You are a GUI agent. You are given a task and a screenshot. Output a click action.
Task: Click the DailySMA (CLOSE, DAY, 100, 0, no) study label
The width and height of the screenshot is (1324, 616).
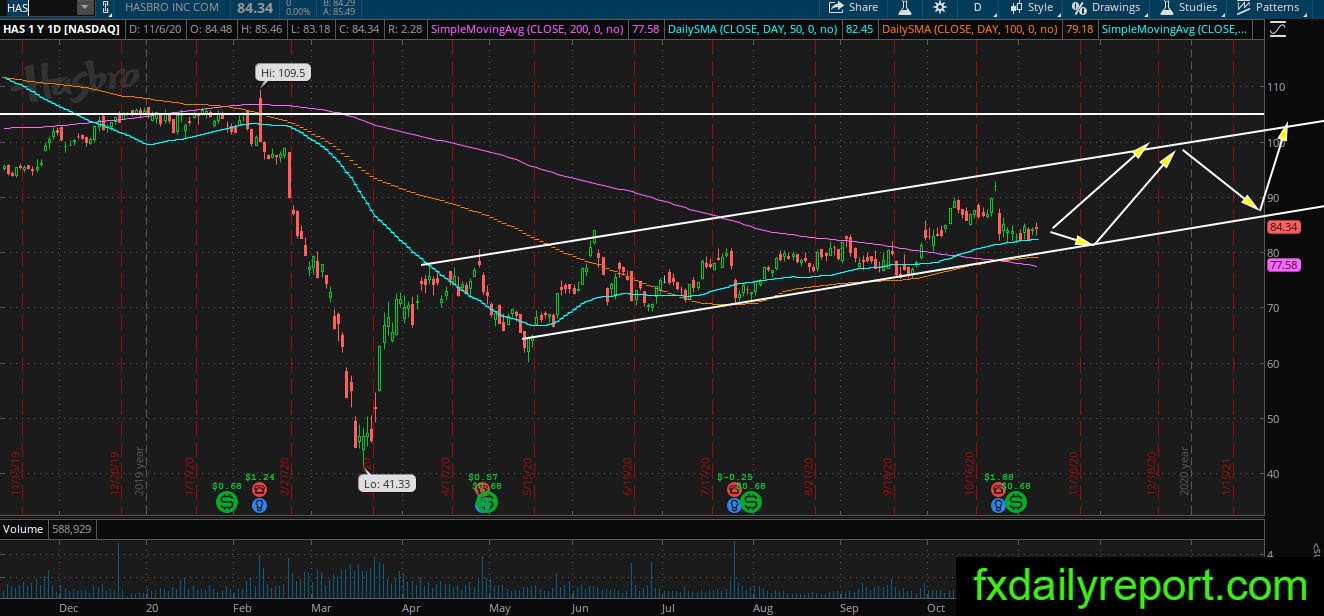pos(970,30)
